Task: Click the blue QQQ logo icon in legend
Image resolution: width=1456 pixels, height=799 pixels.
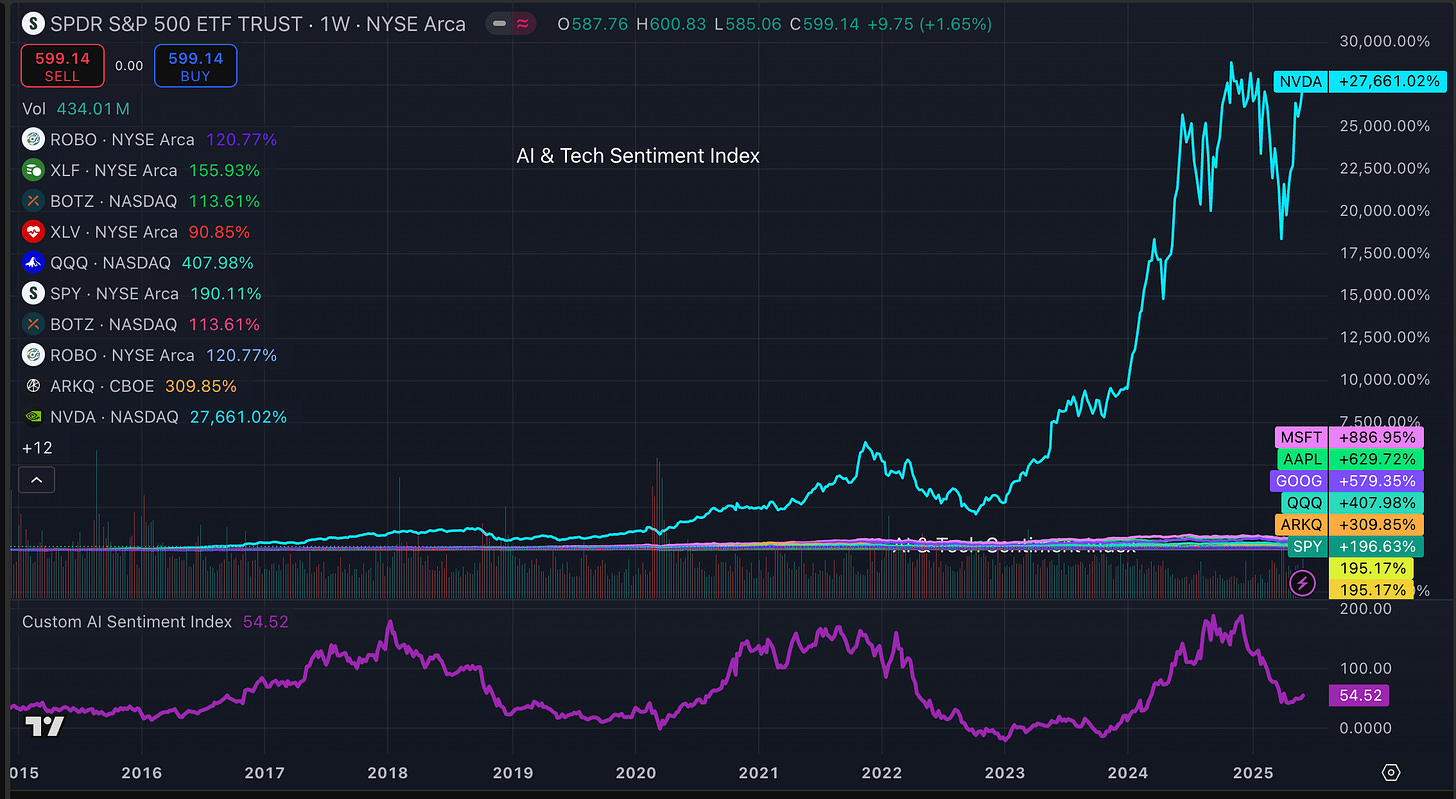Action: click(x=33, y=263)
